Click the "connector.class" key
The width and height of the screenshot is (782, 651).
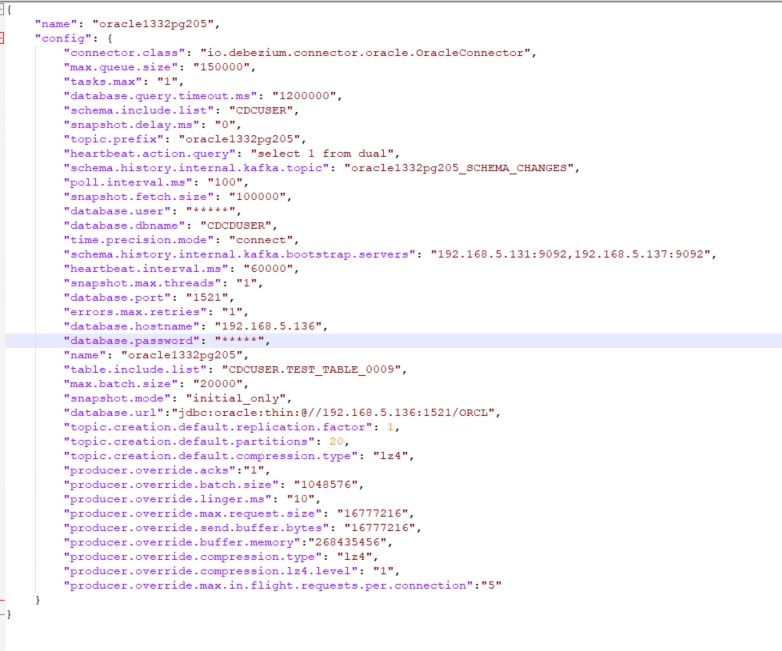tap(124, 53)
